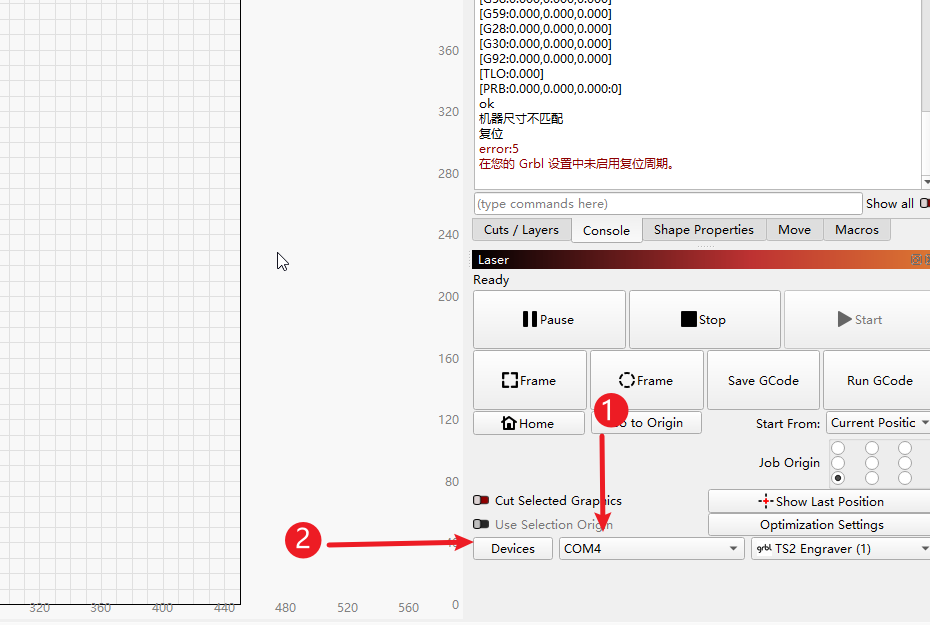
Task: Open the Start From dropdown
Action: 878,423
